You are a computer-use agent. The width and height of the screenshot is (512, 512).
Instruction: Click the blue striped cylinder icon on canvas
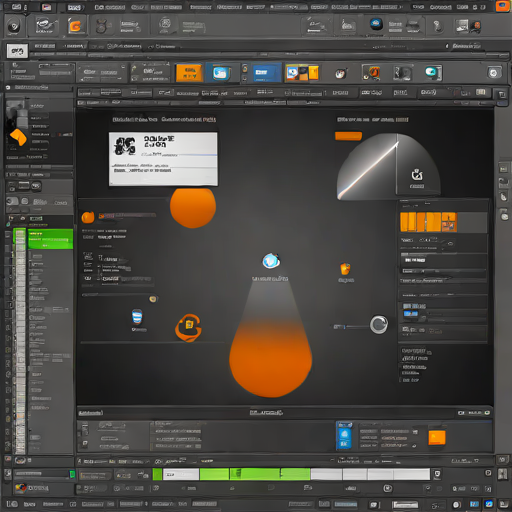click(137, 317)
